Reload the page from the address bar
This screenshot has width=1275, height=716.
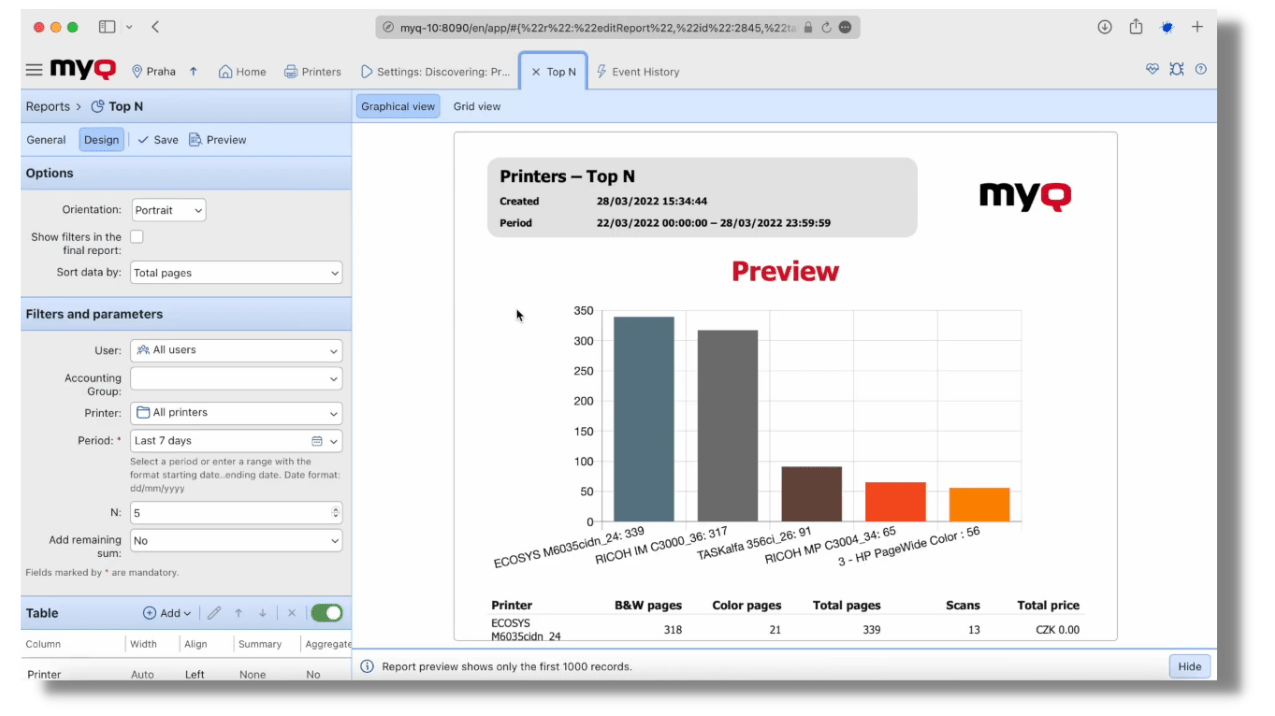(826, 28)
